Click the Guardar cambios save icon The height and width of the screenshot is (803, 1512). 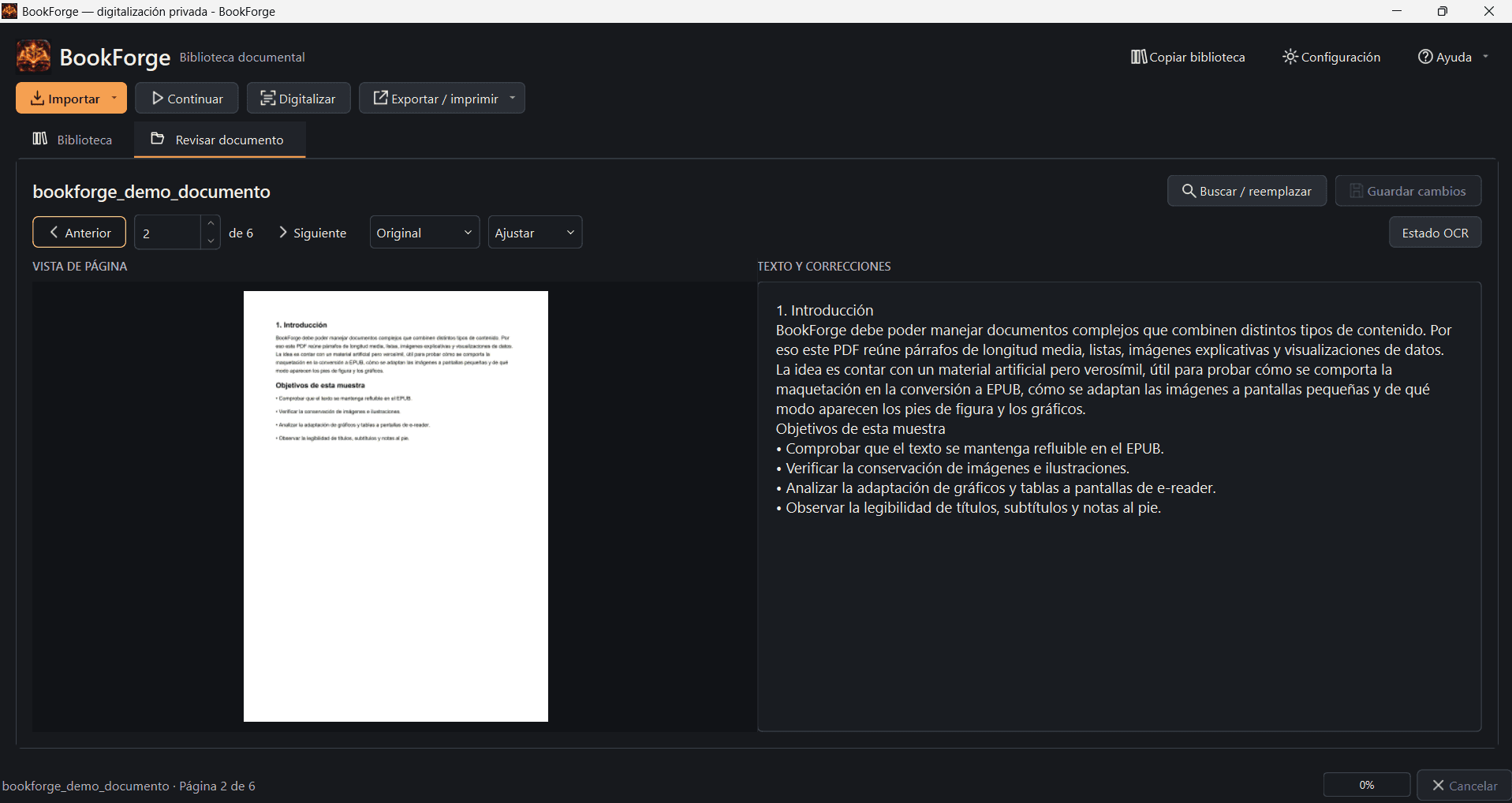[x=1356, y=191]
